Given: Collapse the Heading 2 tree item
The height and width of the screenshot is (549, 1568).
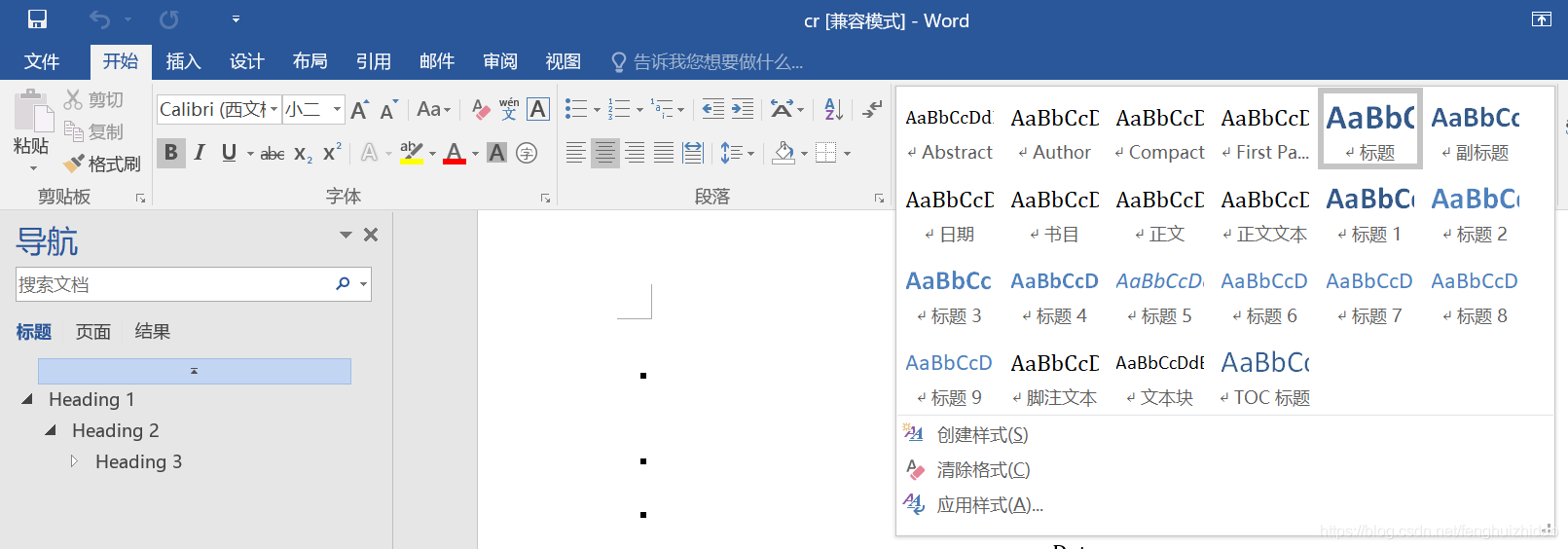Looking at the screenshot, I should [x=51, y=430].
